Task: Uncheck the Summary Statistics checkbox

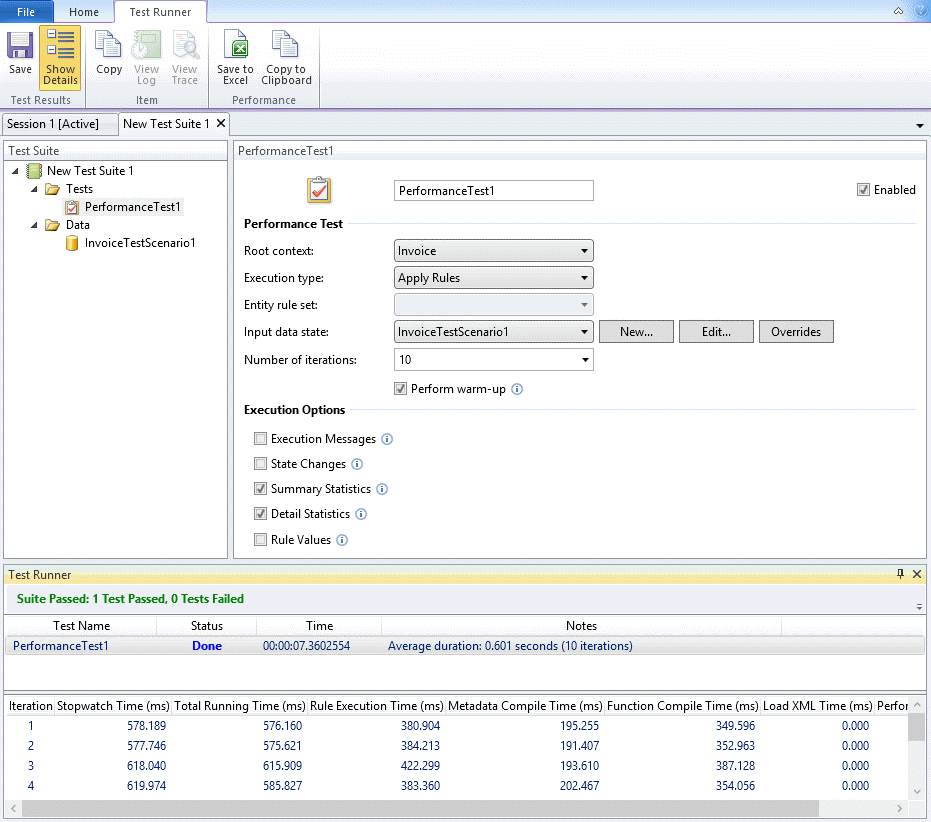Action: coord(261,489)
